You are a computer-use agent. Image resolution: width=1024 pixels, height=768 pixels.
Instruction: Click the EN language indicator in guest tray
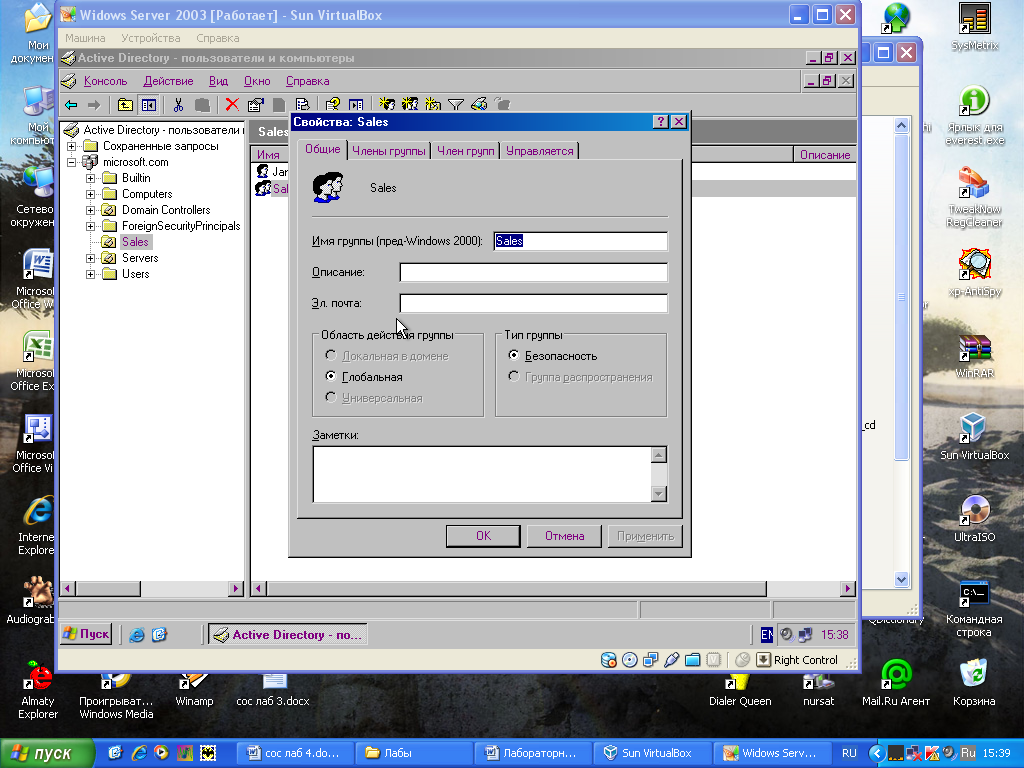point(767,635)
